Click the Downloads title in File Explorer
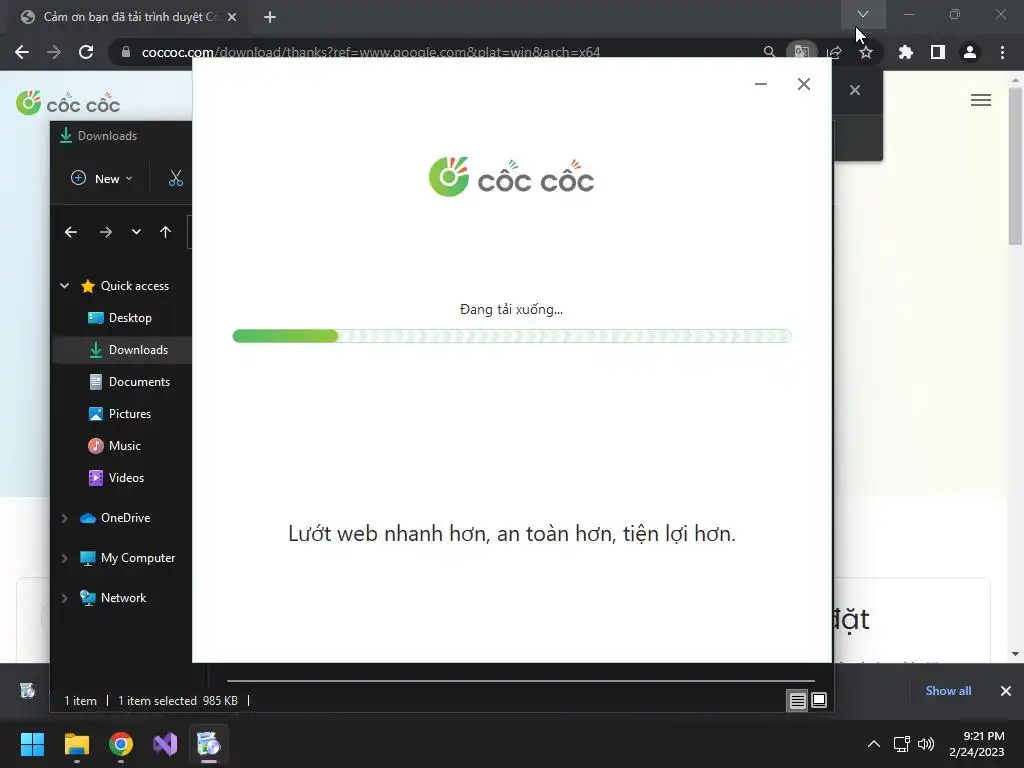Image resolution: width=1024 pixels, height=768 pixels. [x=107, y=136]
